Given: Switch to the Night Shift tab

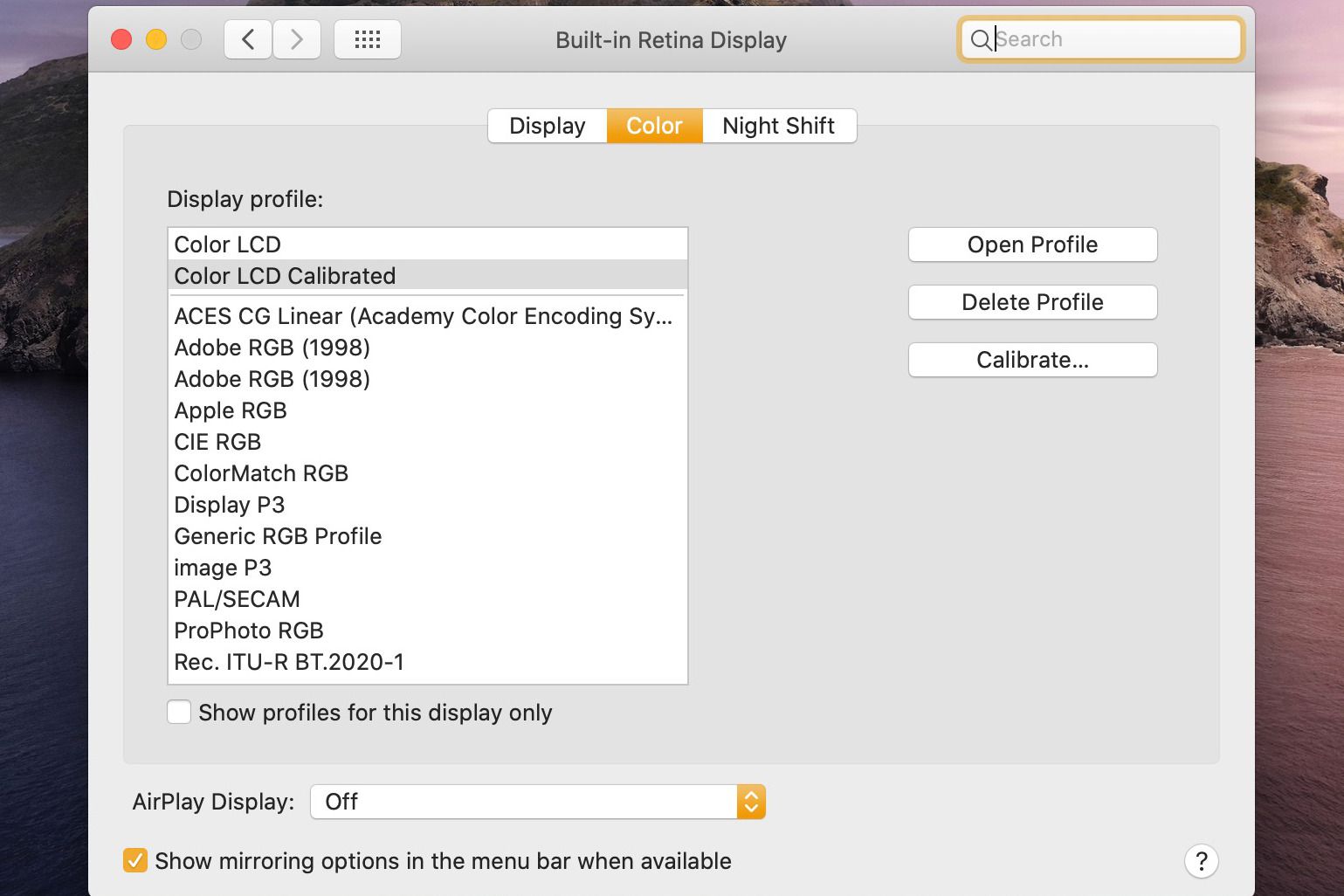Looking at the screenshot, I should 779,126.
